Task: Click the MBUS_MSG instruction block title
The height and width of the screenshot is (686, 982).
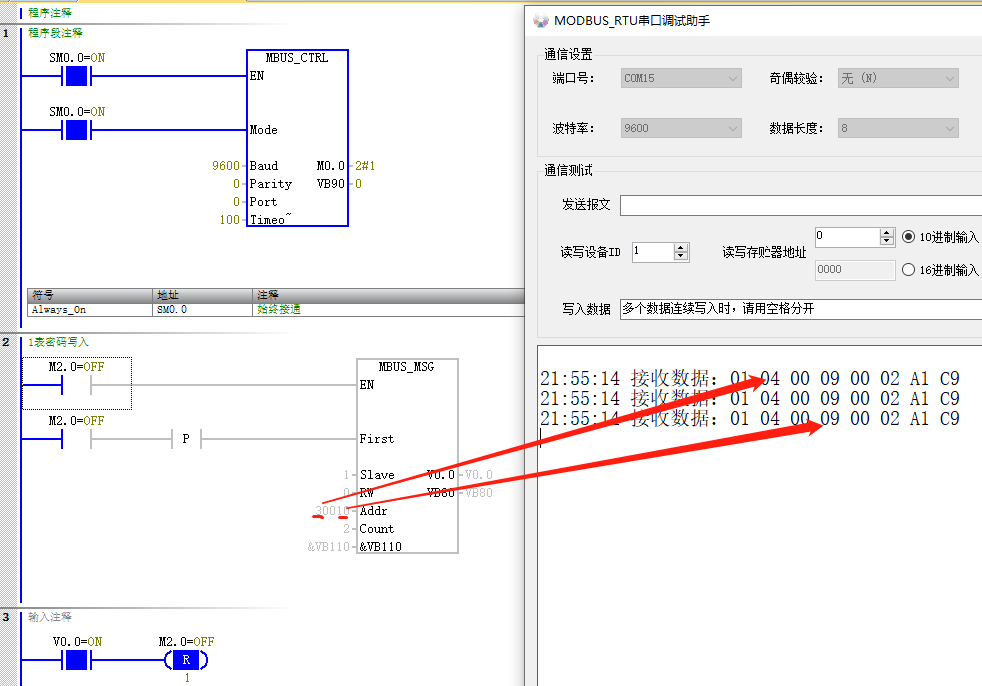Action: click(x=406, y=367)
